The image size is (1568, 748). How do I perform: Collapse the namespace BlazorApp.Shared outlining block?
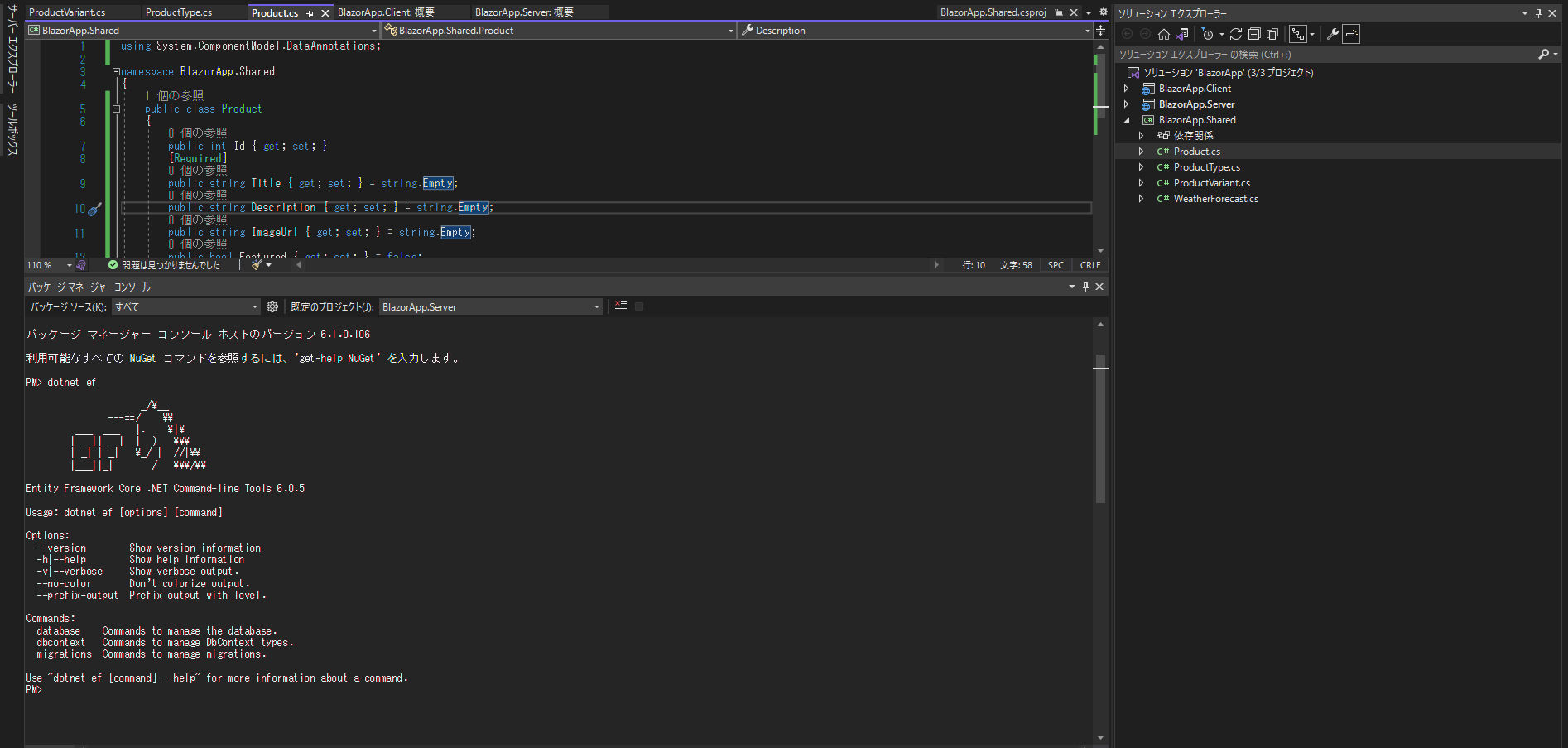pos(116,72)
